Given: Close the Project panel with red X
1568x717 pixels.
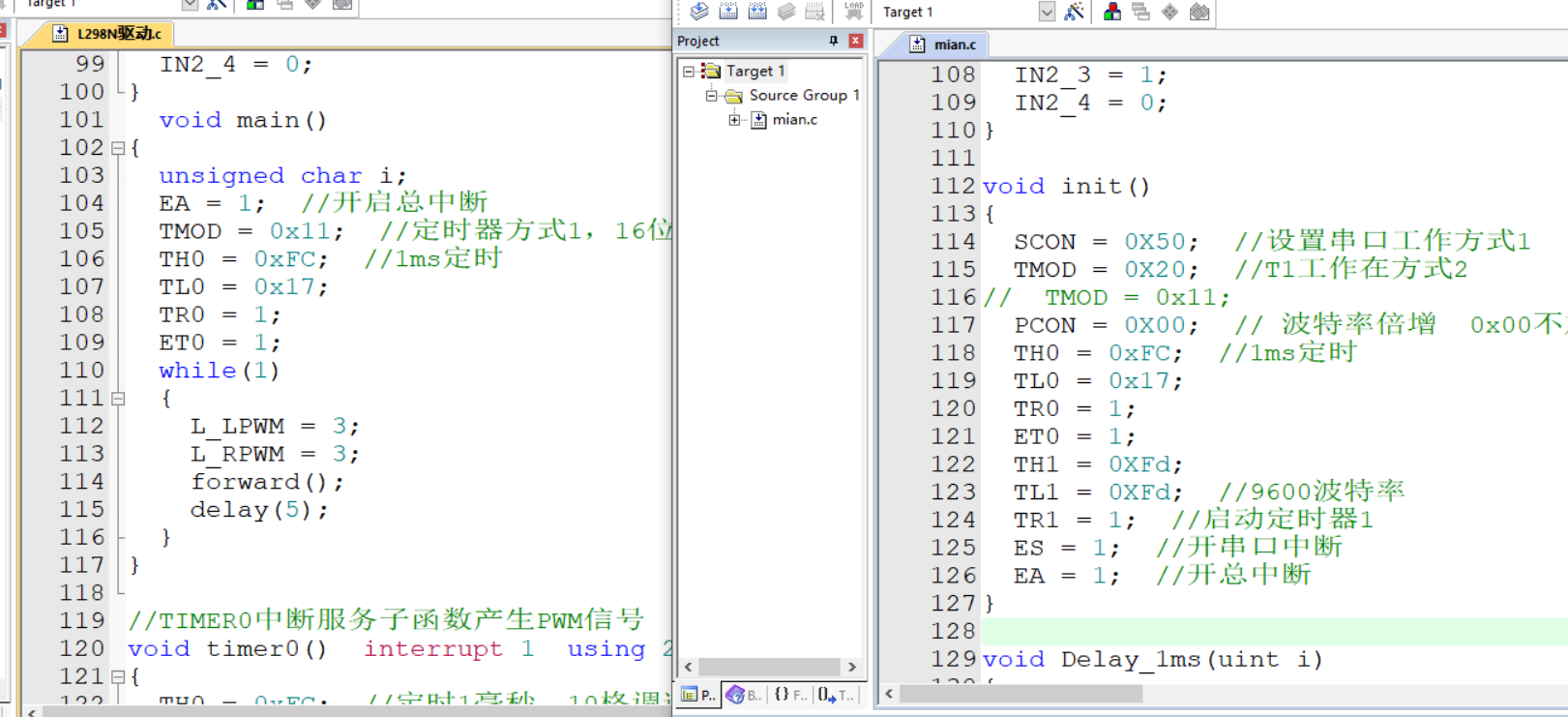Looking at the screenshot, I should [855, 41].
